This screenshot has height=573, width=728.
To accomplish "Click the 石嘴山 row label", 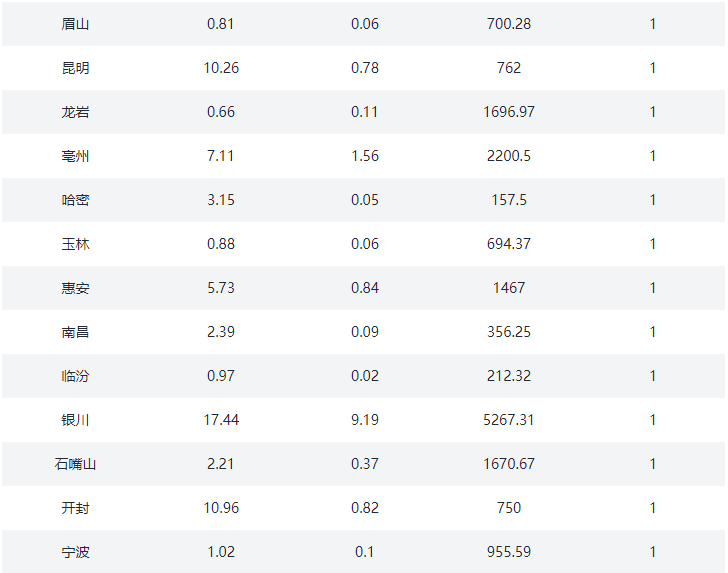I will click(75, 464).
